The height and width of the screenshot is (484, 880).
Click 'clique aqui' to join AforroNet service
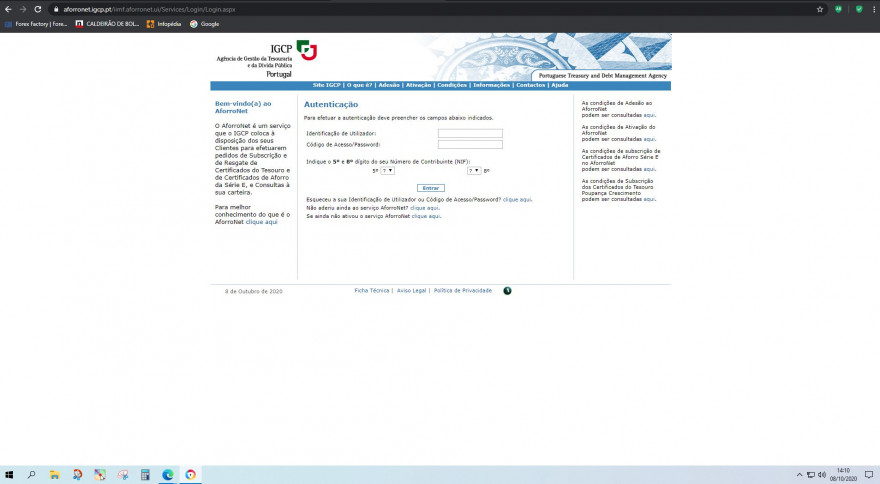(x=424, y=208)
